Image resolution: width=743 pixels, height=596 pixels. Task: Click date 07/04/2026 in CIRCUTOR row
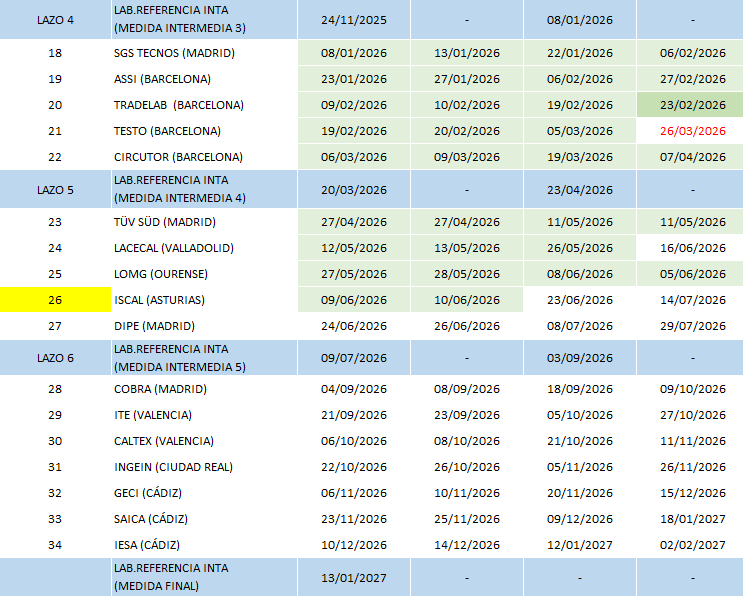pos(692,157)
